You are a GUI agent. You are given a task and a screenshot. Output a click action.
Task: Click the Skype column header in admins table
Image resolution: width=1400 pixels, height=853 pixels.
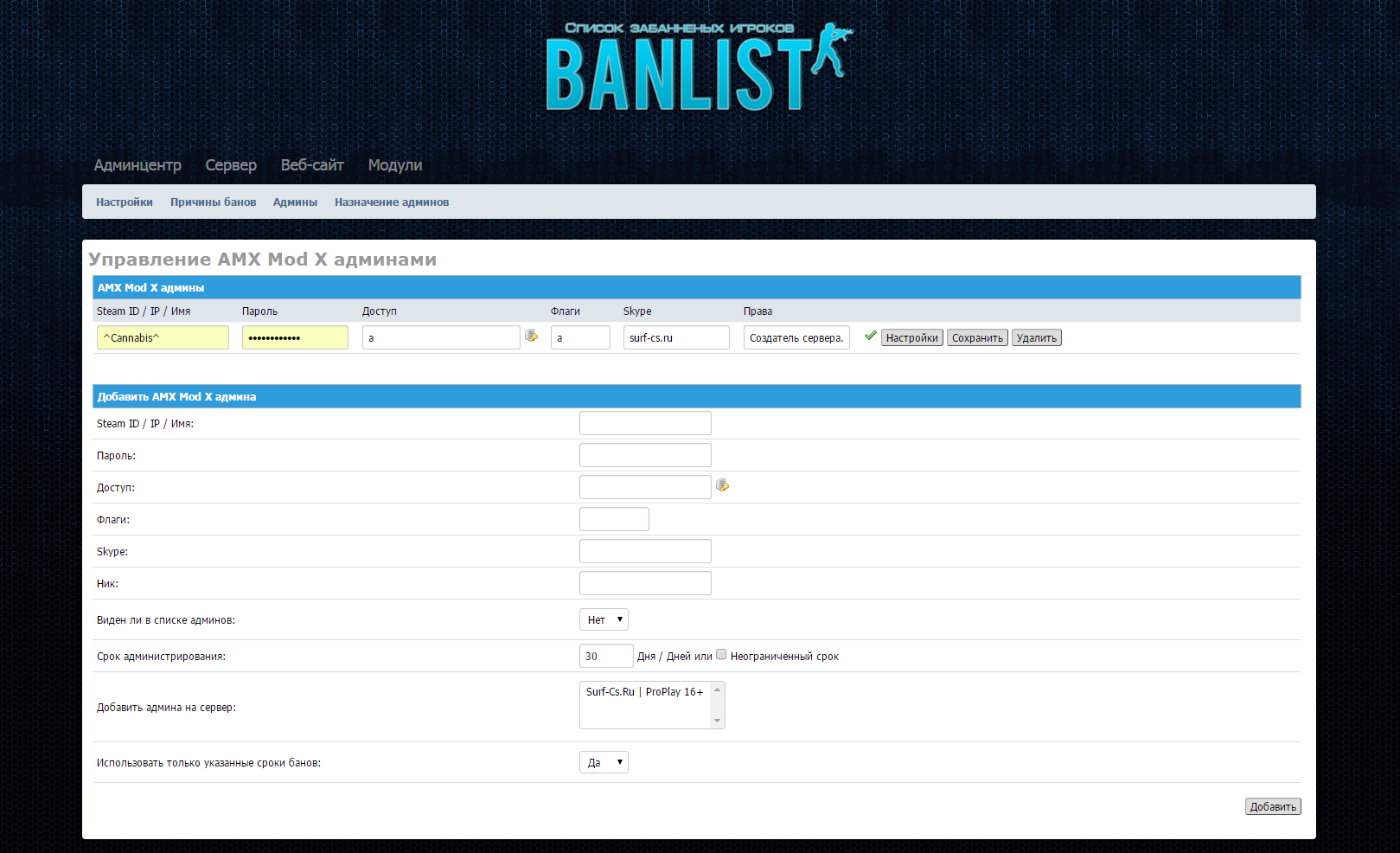tap(637, 311)
